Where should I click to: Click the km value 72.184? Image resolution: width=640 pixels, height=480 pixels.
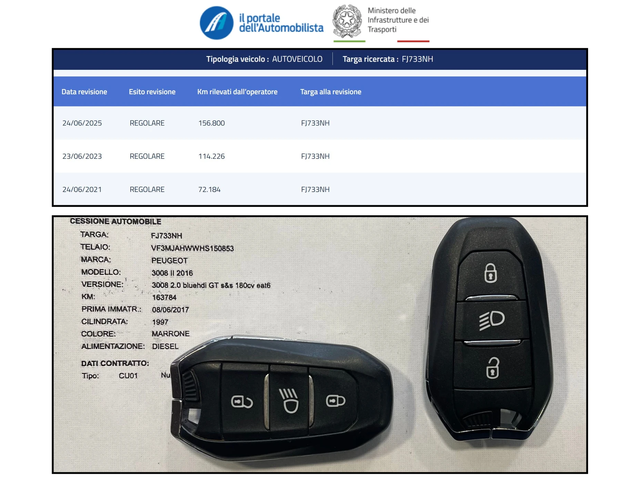tap(209, 189)
